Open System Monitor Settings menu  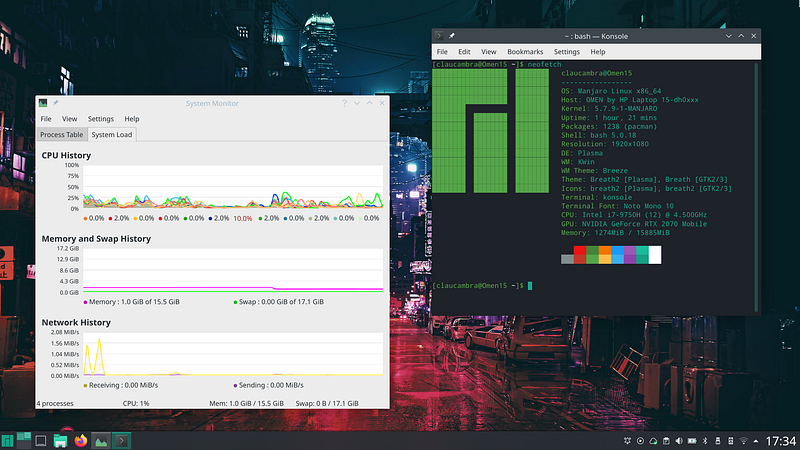click(x=101, y=119)
